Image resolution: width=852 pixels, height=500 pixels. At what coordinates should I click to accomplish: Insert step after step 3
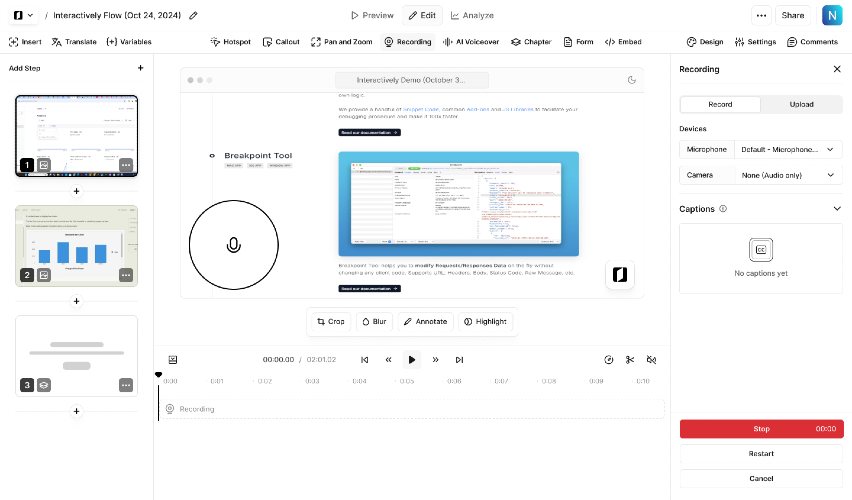pos(77,411)
